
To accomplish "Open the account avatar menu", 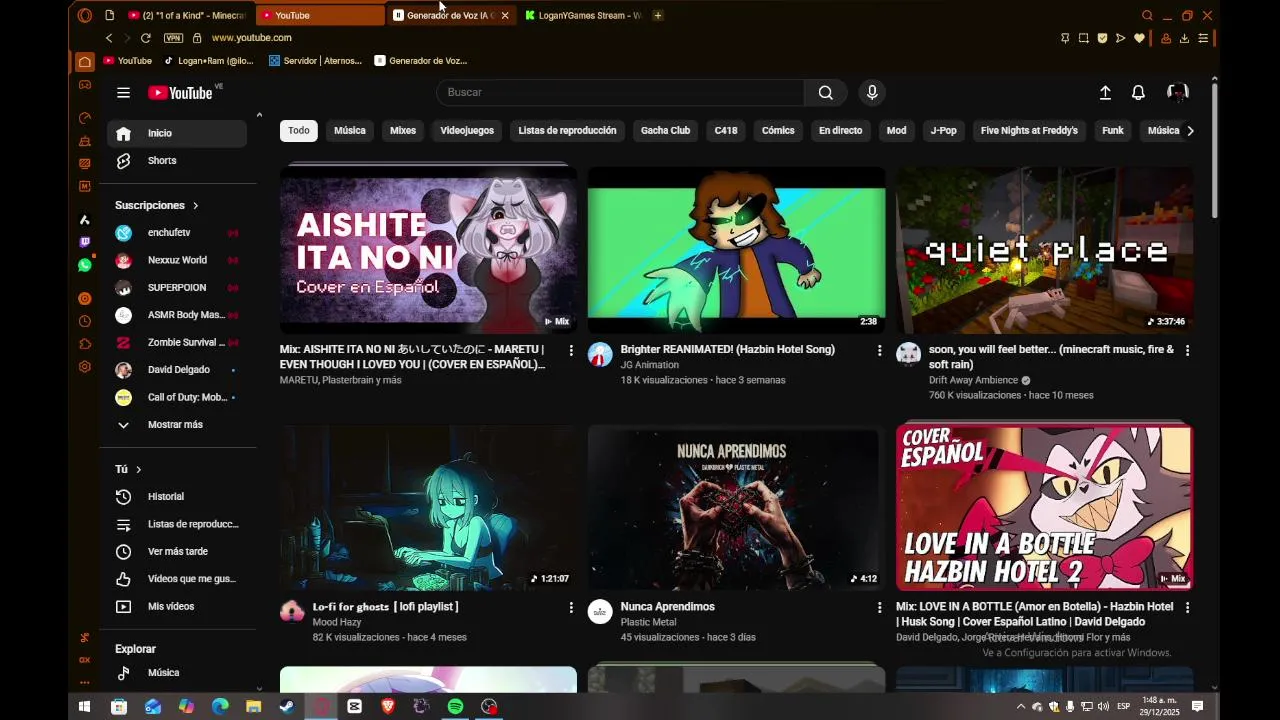I will 1177,92.
